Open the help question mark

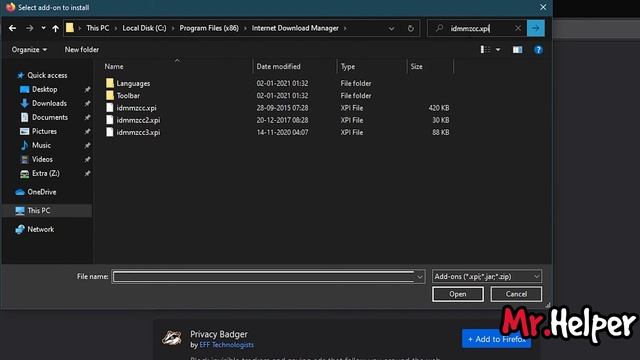[x=538, y=50]
